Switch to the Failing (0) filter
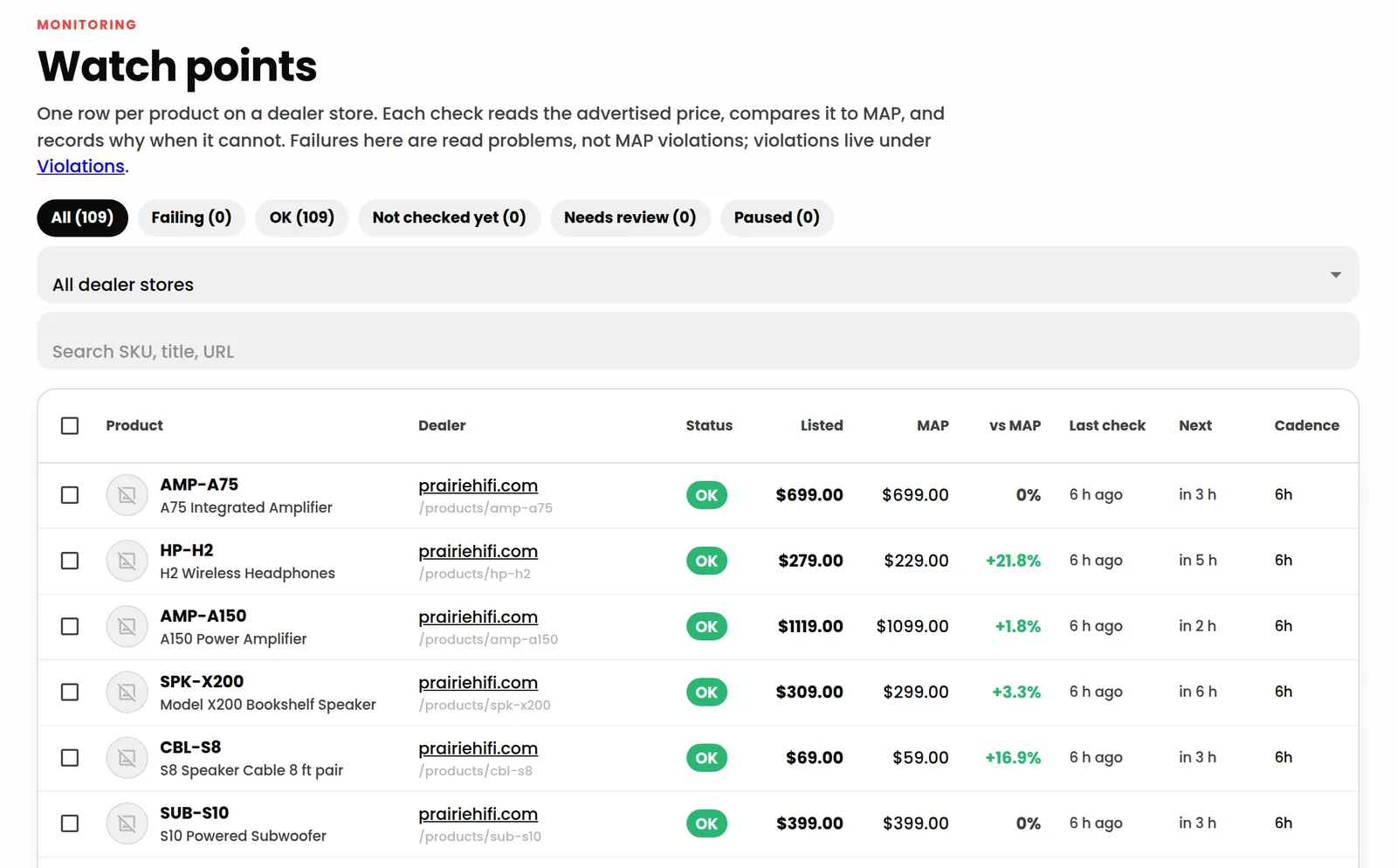The height and width of the screenshot is (868, 1397). (191, 217)
